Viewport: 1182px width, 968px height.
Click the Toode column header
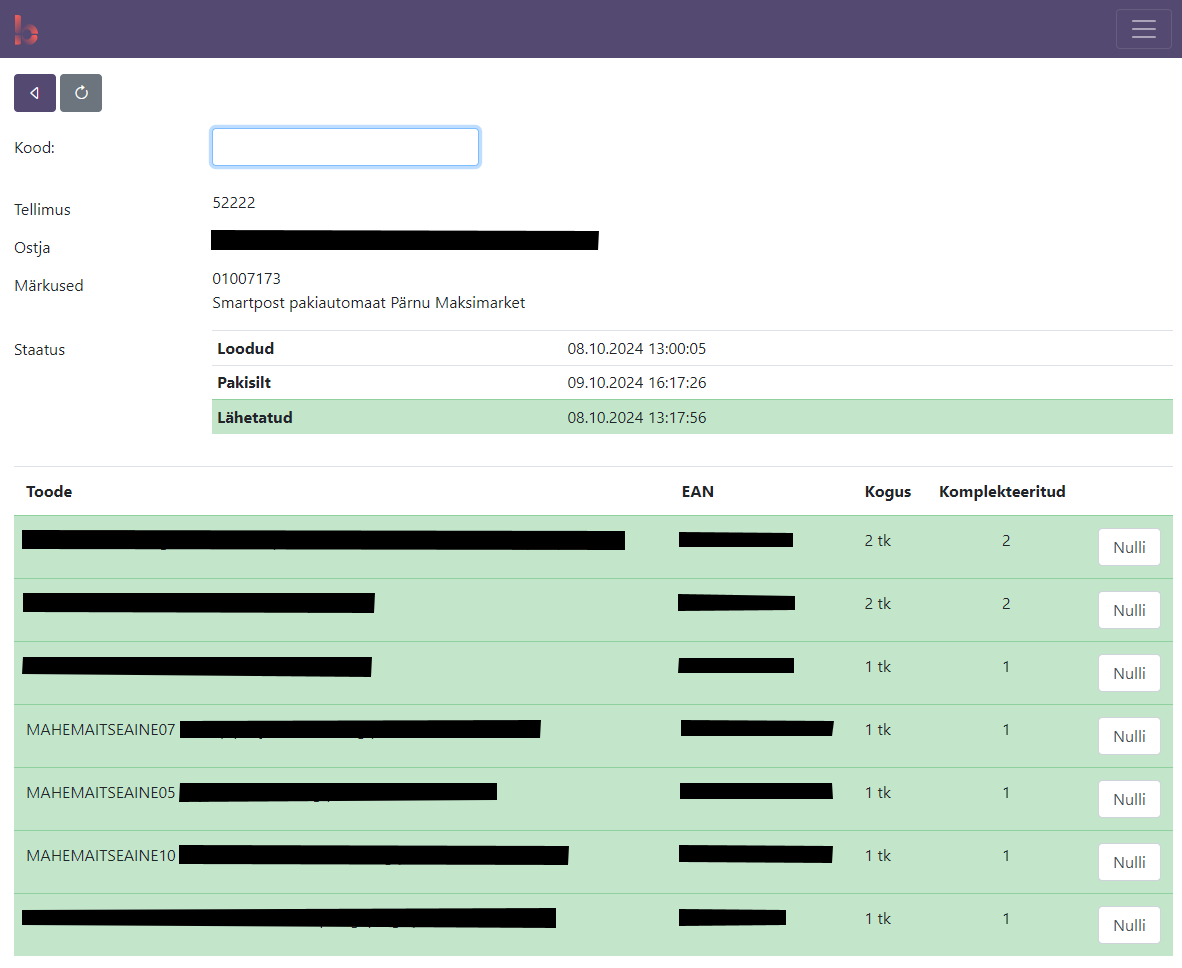tap(49, 492)
